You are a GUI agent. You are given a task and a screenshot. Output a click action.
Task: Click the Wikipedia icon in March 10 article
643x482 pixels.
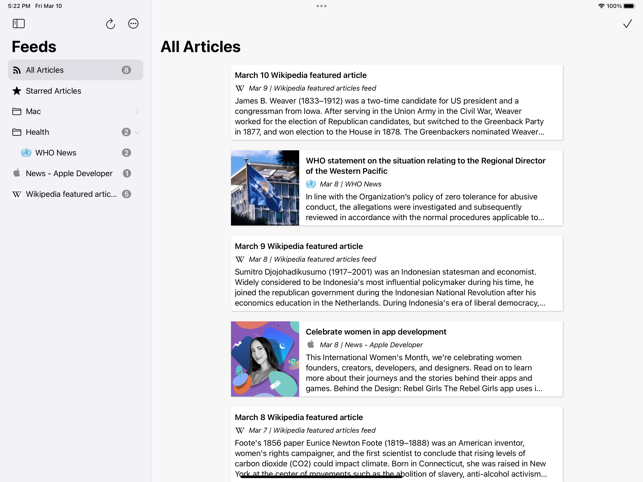click(240, 88)
